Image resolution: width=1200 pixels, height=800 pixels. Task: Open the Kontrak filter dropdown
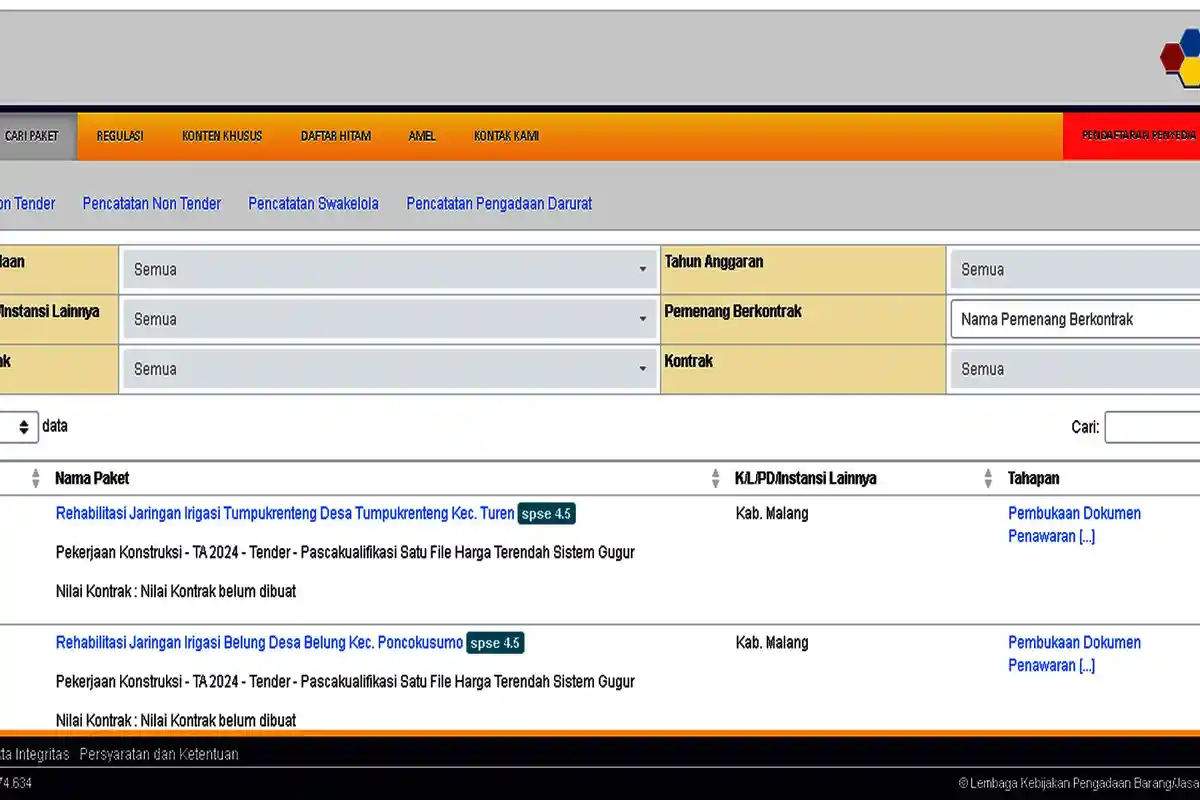[1075, 369]
